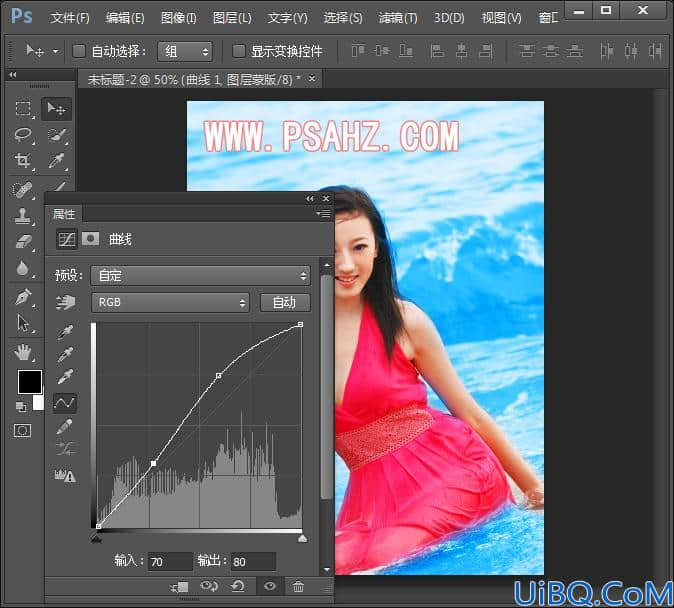Select the Lasso tool
This screenshot has height=608, width=674.
point(23,135)
